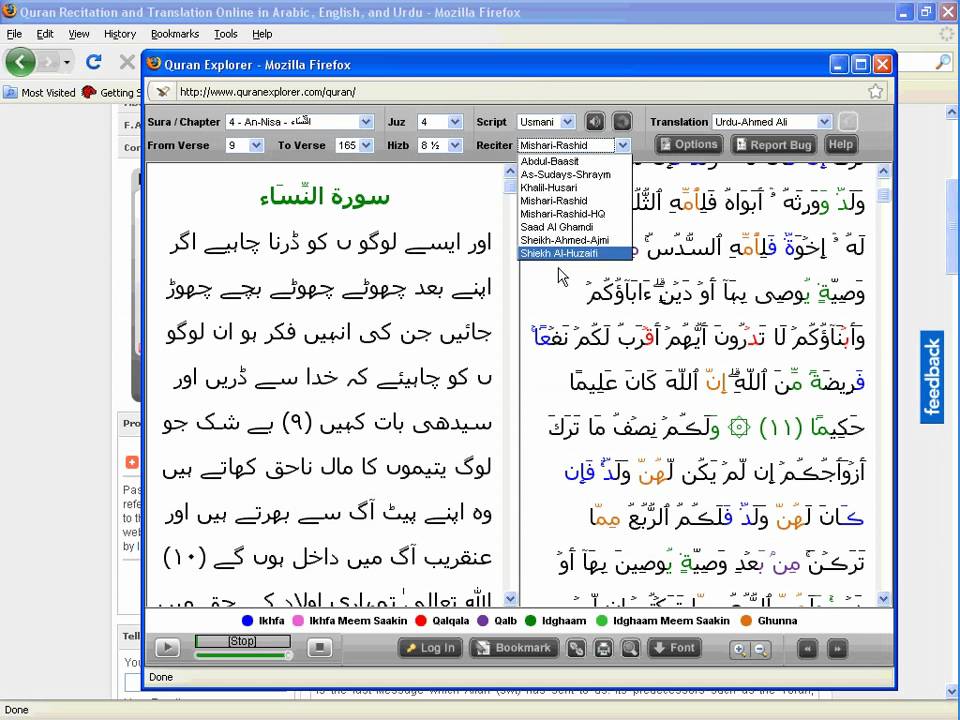Click the playback progress bar labeled Stop
The width and height of the screenshot is (960, 720).
point(242,641)
